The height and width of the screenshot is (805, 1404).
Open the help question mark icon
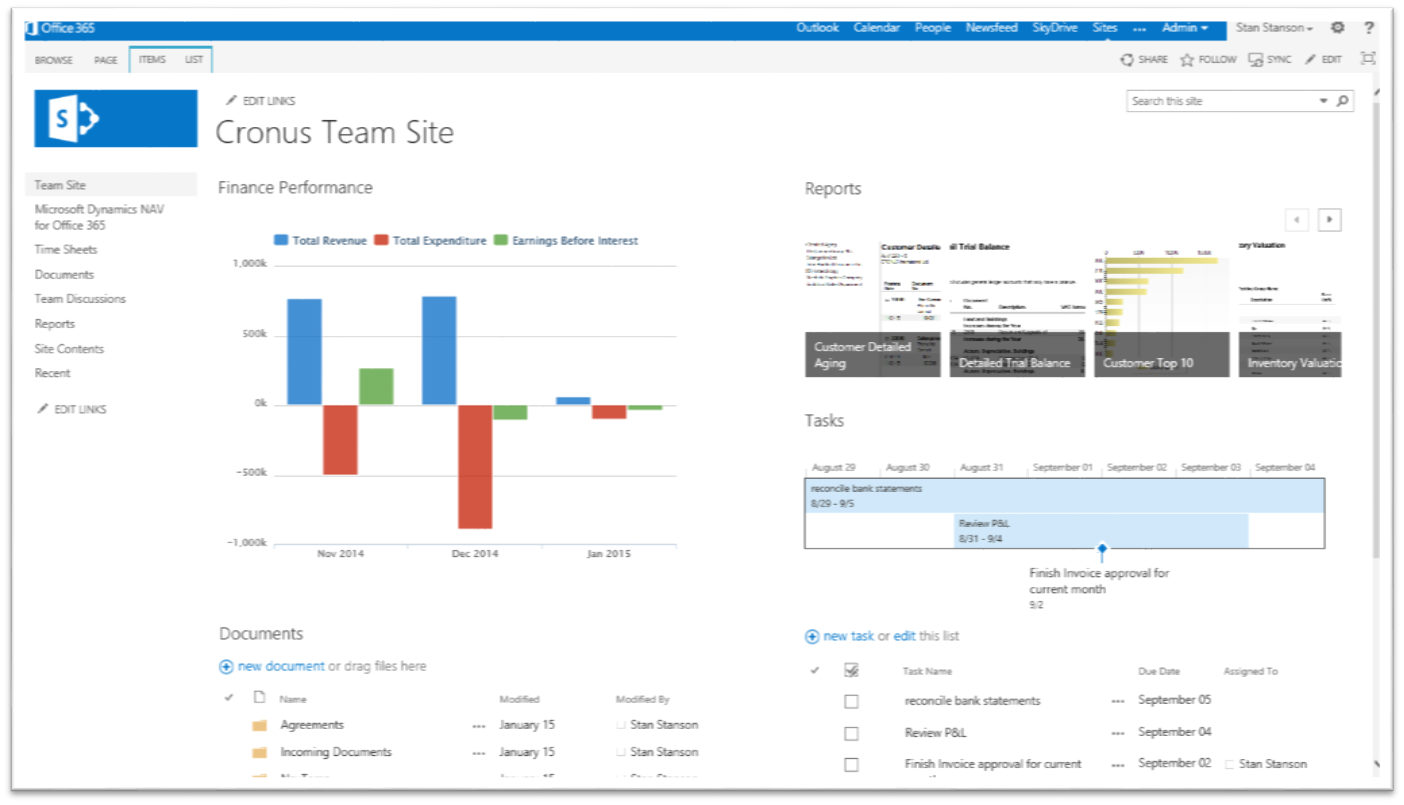[x=1369, y=28]
